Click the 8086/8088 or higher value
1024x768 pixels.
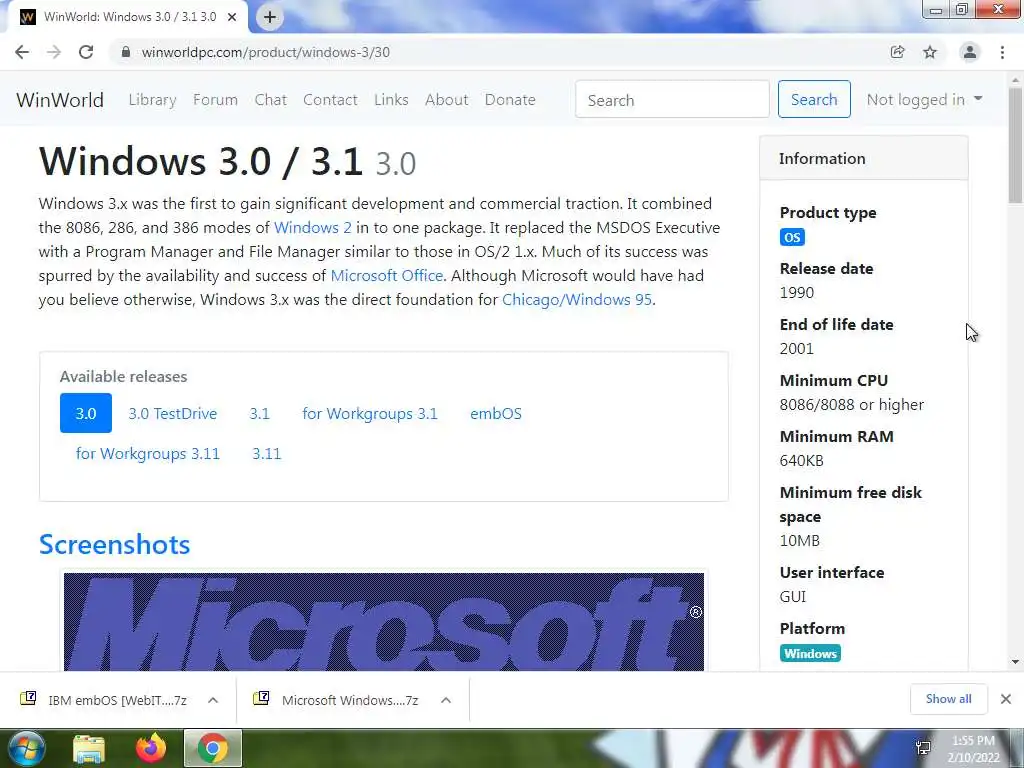pos(852,404)
